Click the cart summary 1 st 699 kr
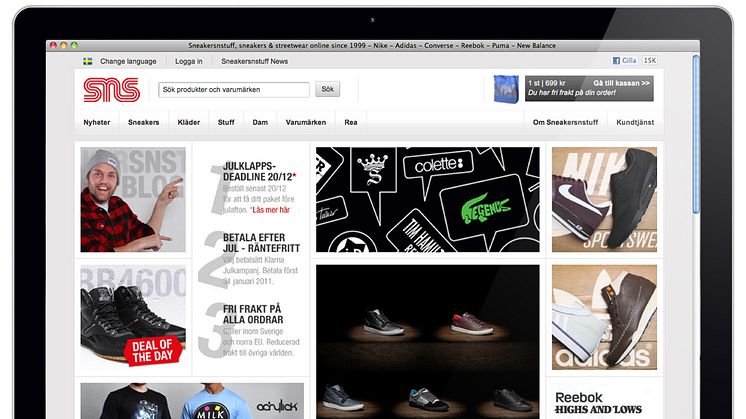 pyautogui.click(x=547, y=83)
